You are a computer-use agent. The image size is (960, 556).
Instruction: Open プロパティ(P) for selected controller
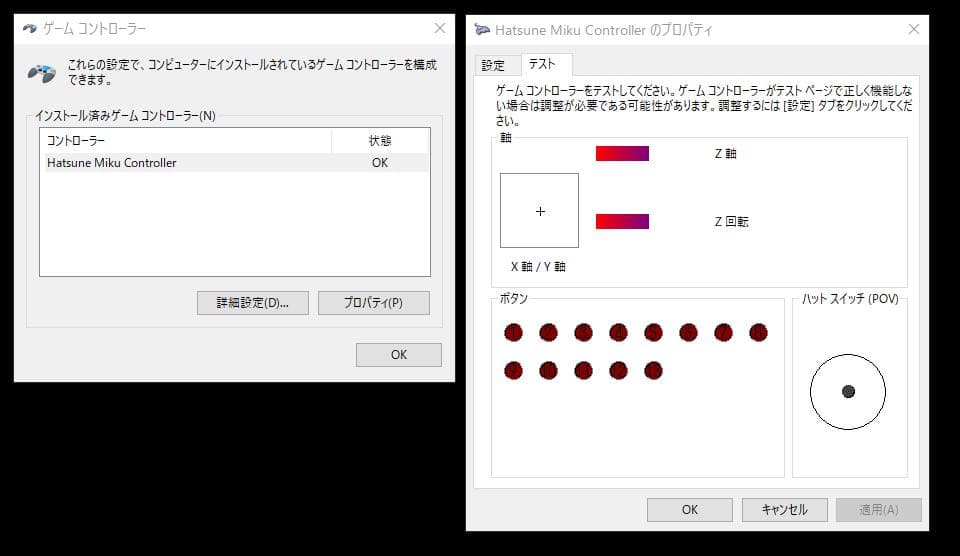(373, 302)
